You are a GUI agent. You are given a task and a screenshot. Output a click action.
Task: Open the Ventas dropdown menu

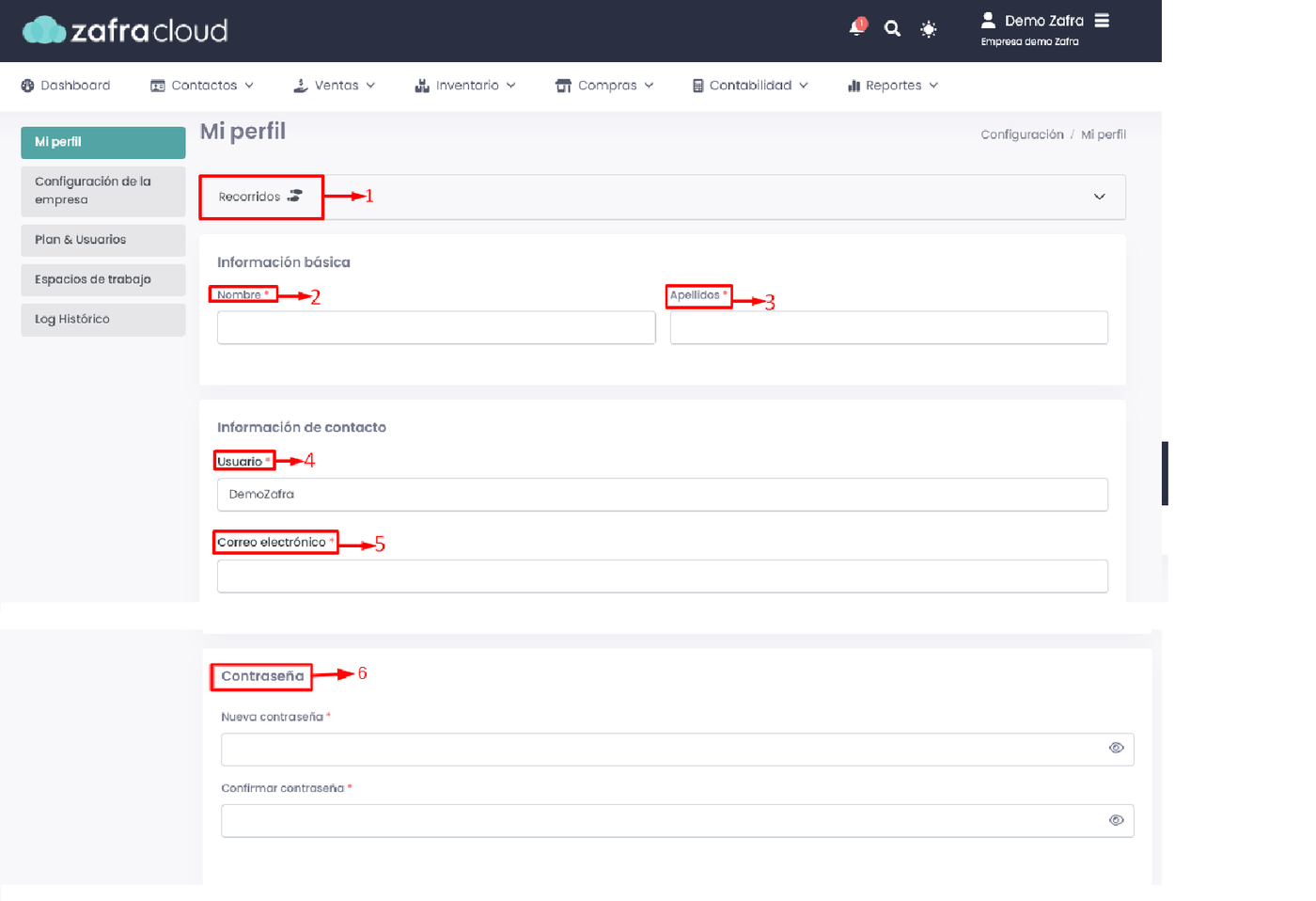tap(335, 86)
